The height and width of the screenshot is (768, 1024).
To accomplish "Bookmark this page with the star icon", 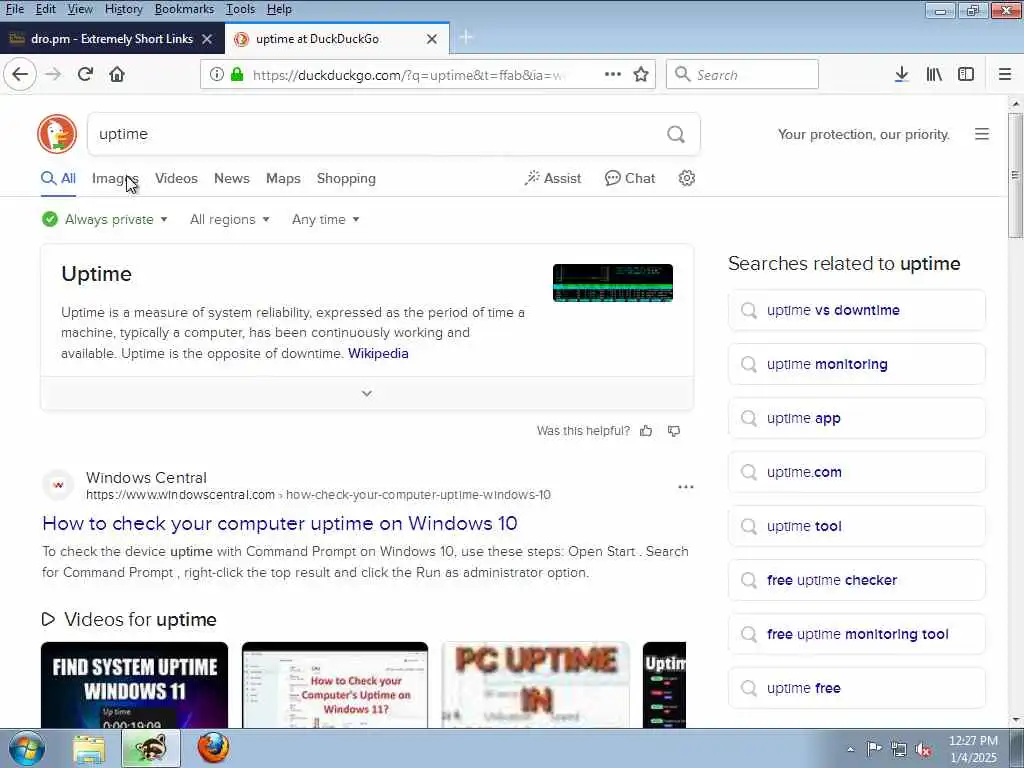I will click(x=641, y=74).
